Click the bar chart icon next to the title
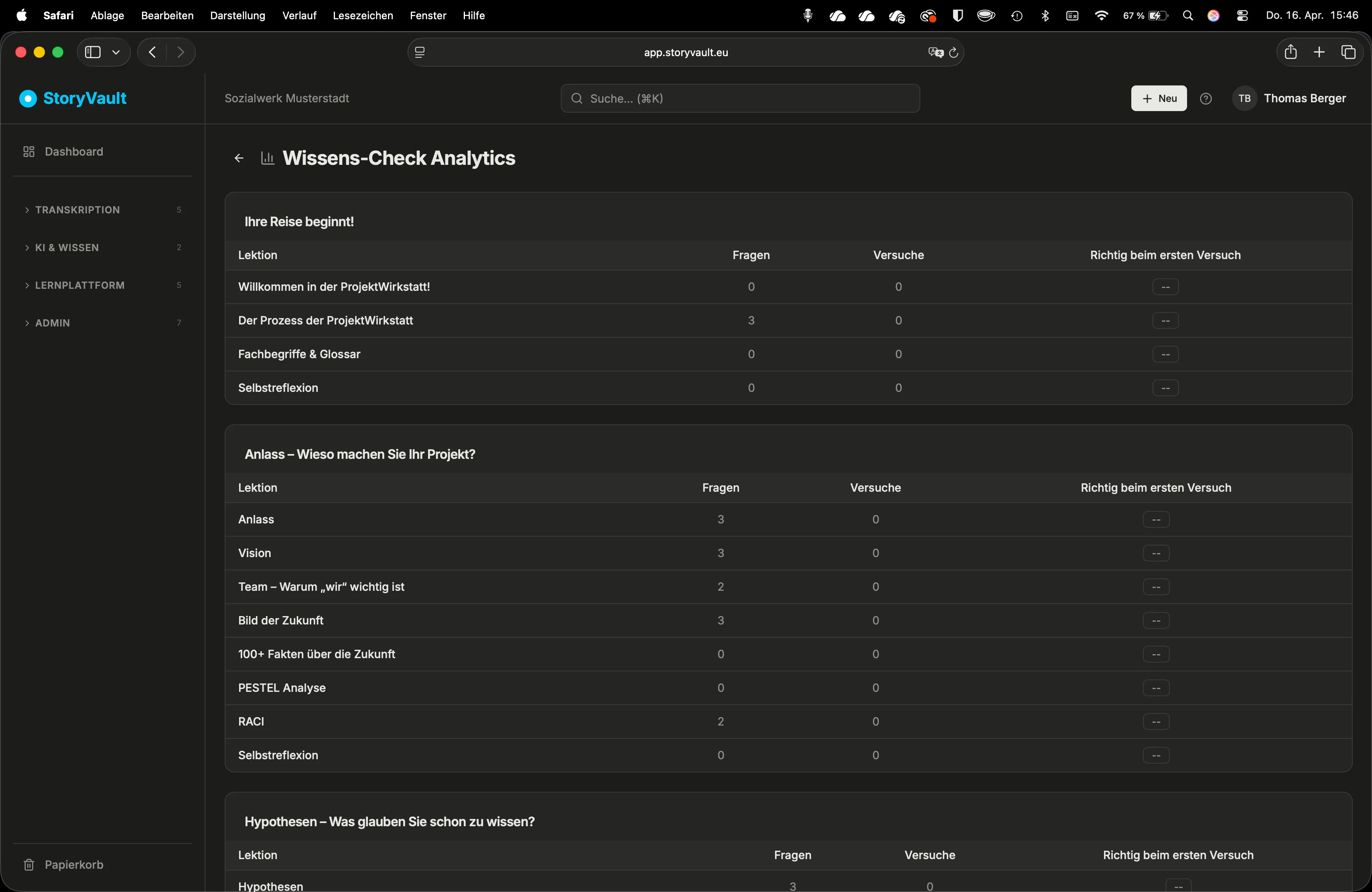The width and height of the screenshot is (1372, 892). tap(268, 158)
